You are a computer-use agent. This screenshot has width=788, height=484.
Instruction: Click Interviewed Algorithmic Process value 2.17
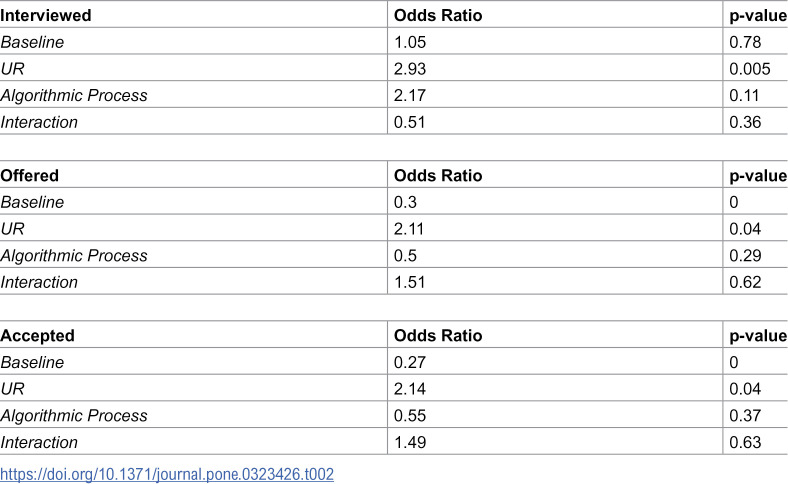point(410,95)
